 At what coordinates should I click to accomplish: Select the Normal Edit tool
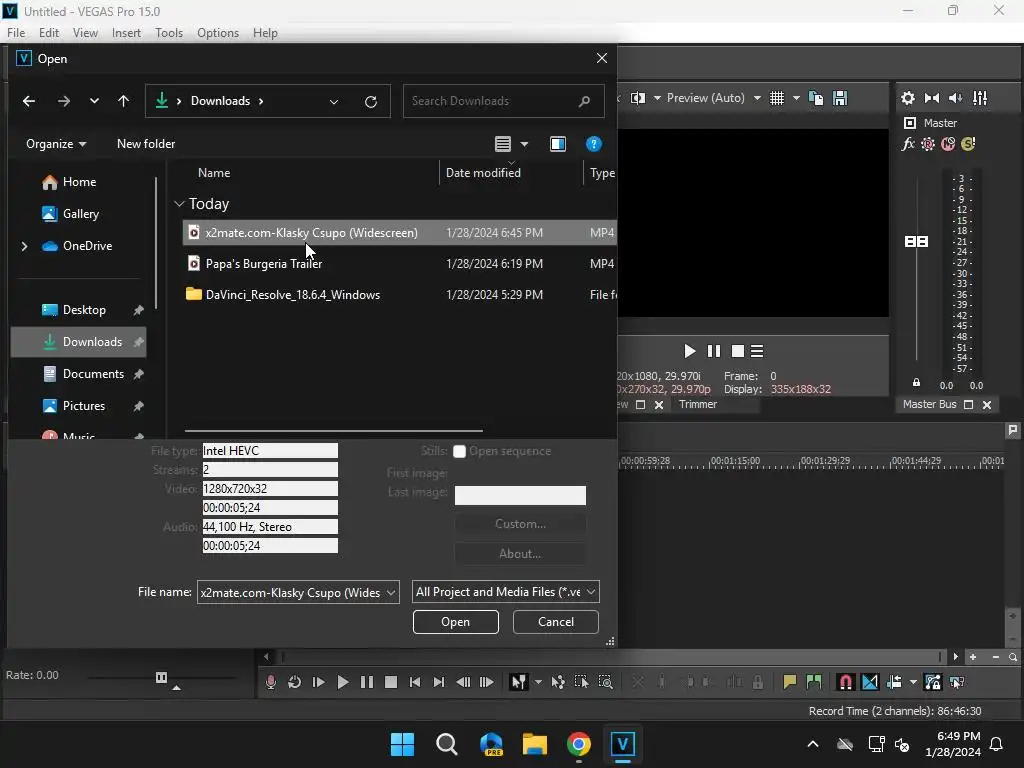tap(519, 682)
